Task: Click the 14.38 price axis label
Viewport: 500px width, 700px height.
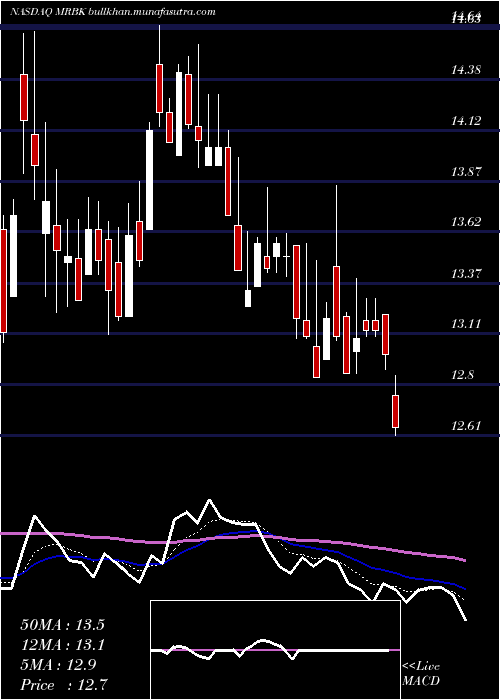Action: click(466, 69)
